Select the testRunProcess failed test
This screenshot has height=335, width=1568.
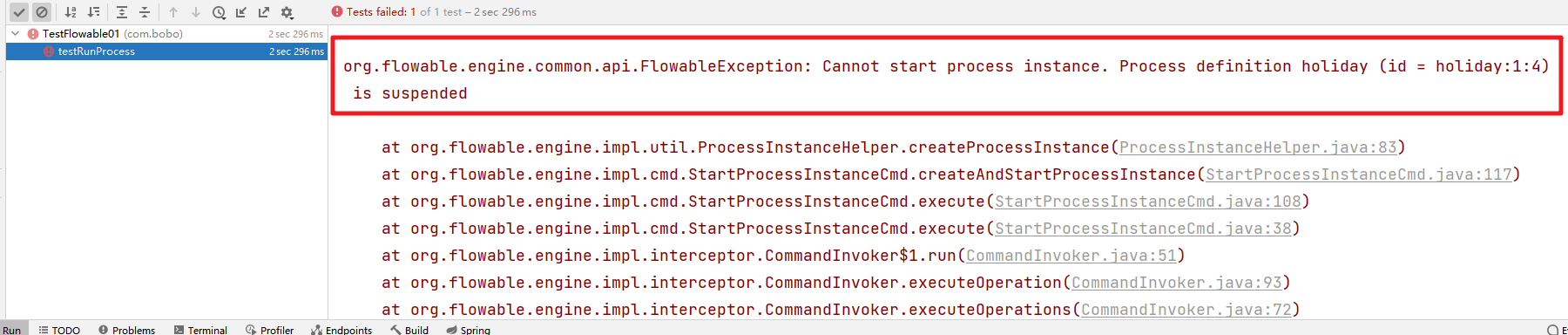tap(166, 51)
